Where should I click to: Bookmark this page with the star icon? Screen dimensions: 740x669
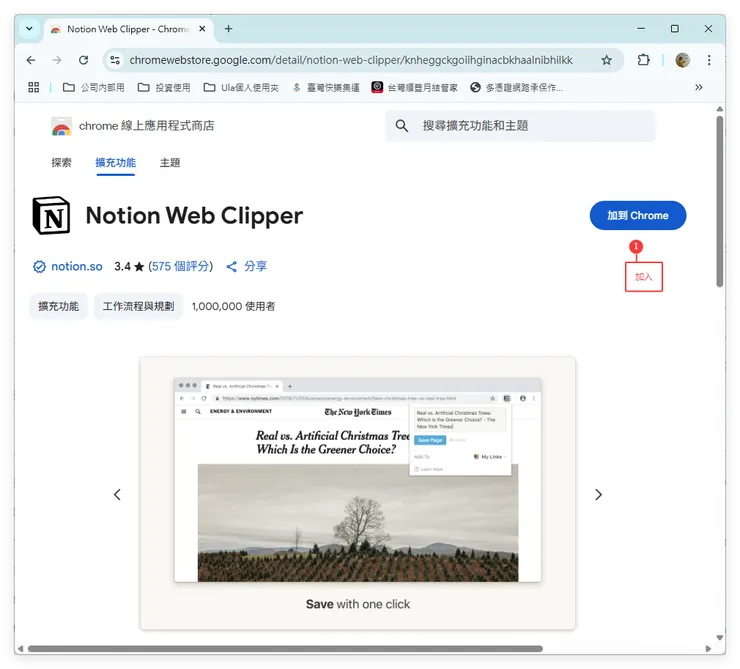click(606, 60)
